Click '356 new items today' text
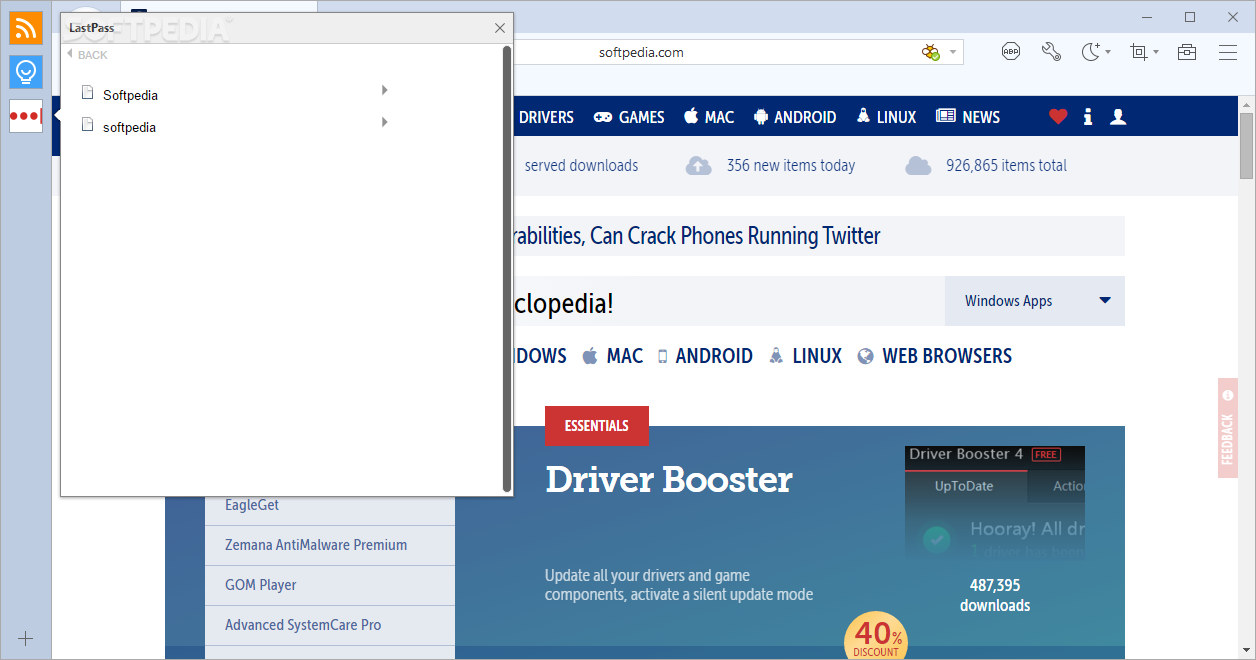 point(791,166)
